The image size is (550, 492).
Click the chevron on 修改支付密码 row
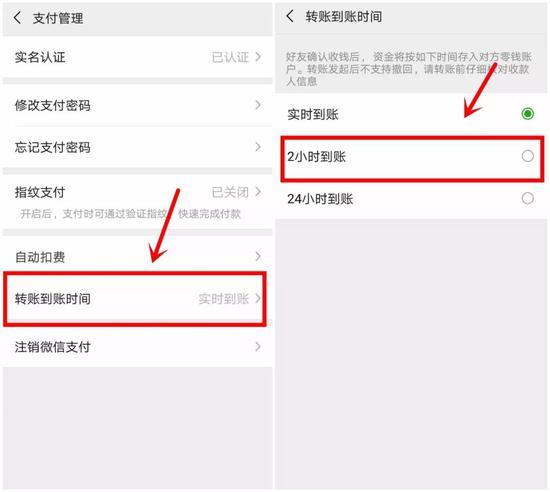click(258, 105)
